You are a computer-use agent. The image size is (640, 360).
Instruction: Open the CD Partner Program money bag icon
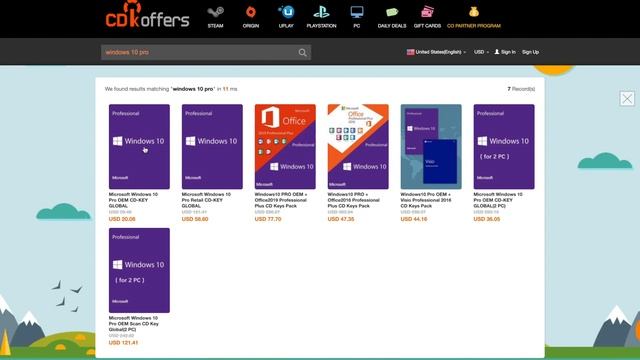473,12
